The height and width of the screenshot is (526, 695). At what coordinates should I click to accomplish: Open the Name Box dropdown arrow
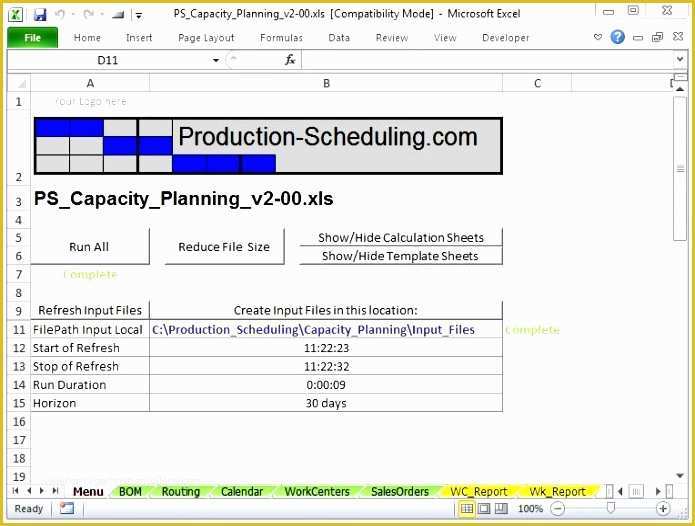(x=216, y=60)
